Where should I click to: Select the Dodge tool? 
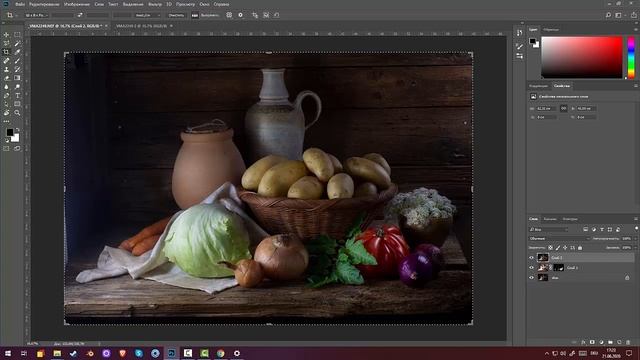tap(17, 87)
